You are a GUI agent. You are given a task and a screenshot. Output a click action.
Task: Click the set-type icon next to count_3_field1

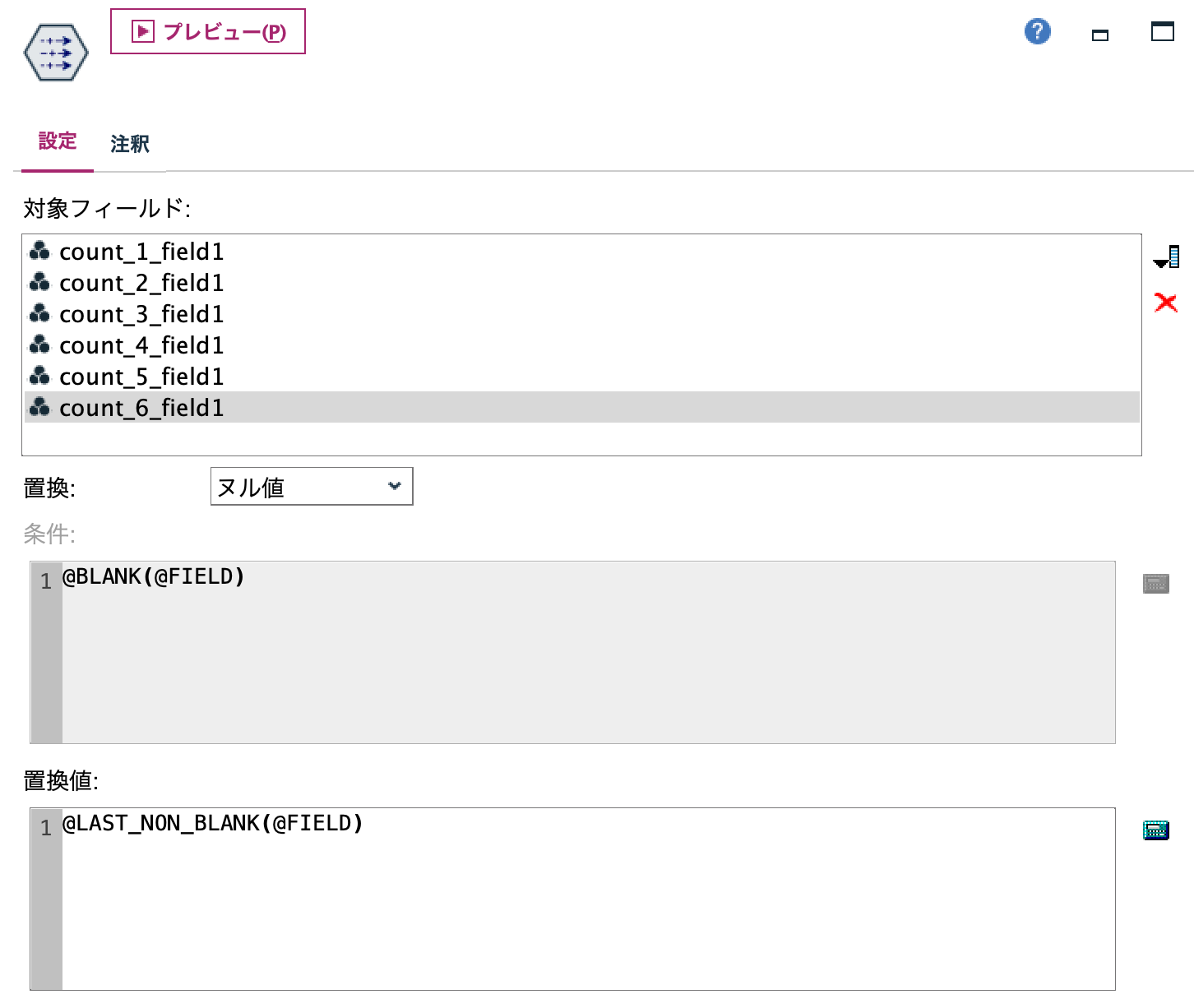point(39,313)
